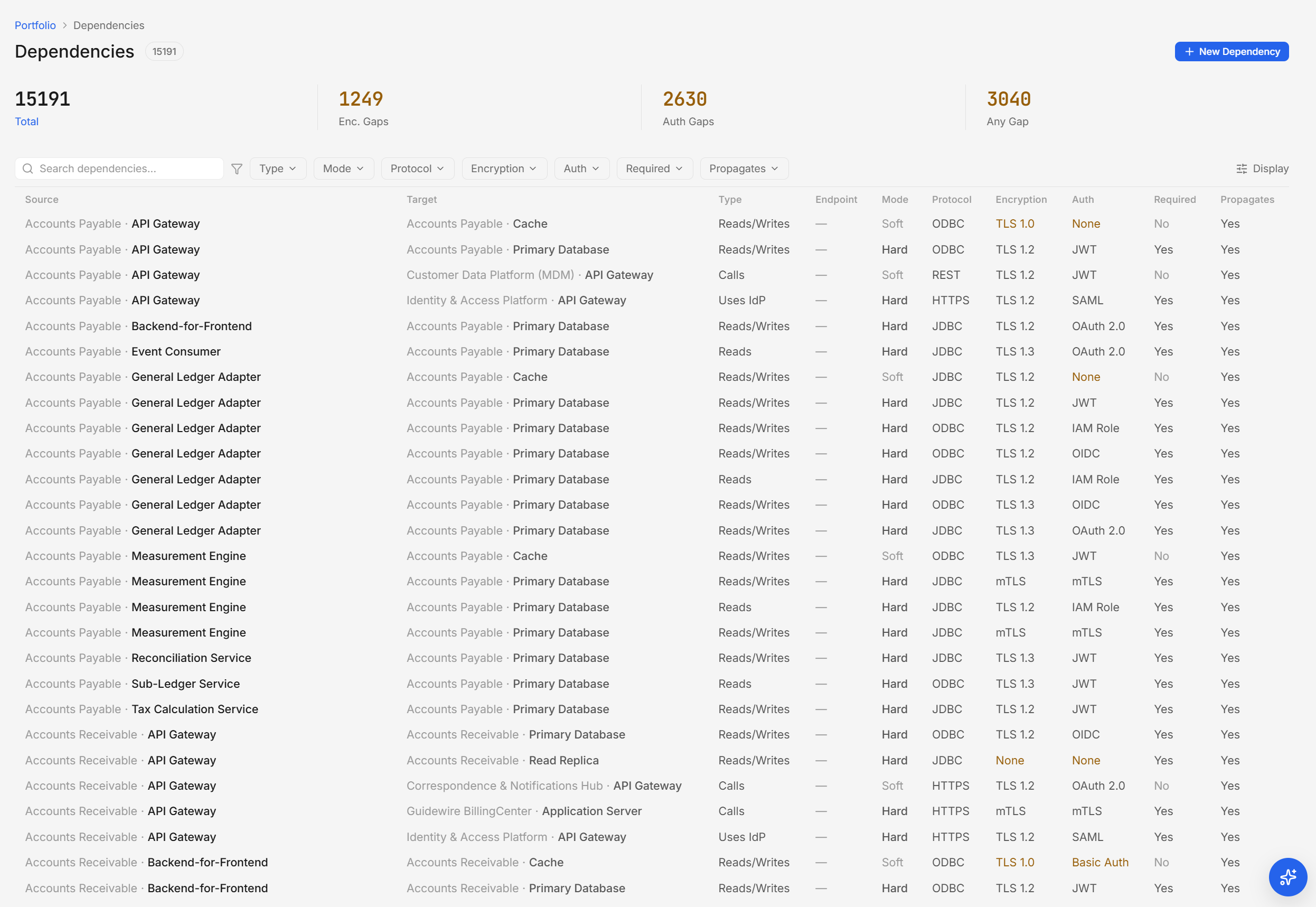Click the 15191 count badge beside the title

coord(164,52)
